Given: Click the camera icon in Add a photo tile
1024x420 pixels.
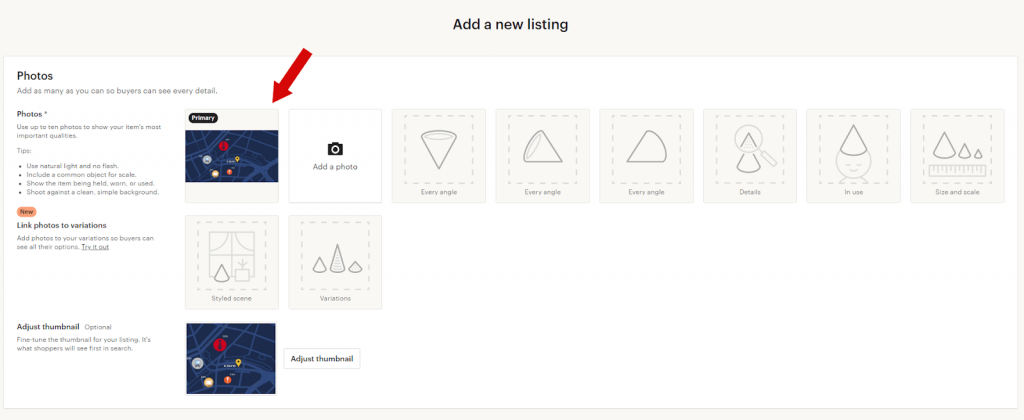Looking at the screenshot, I should (335, 148).
